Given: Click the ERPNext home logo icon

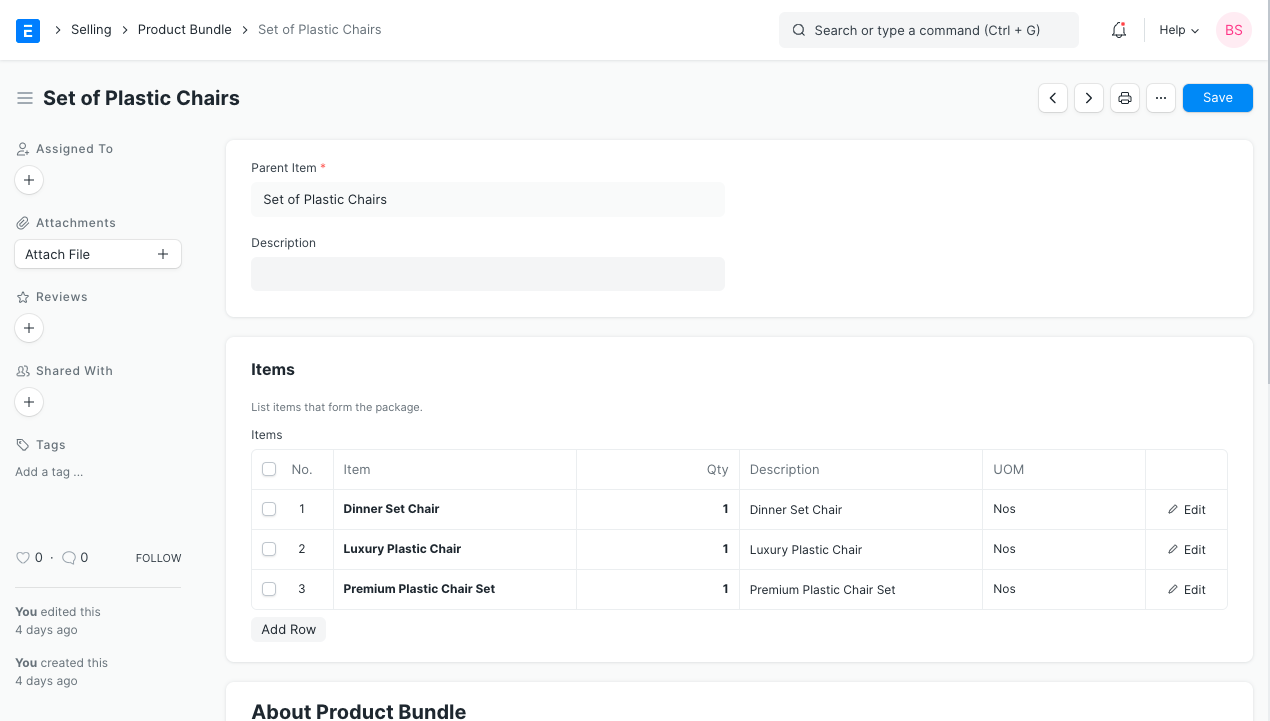Looking at the screenshot, I should click(x=28, y=30).
